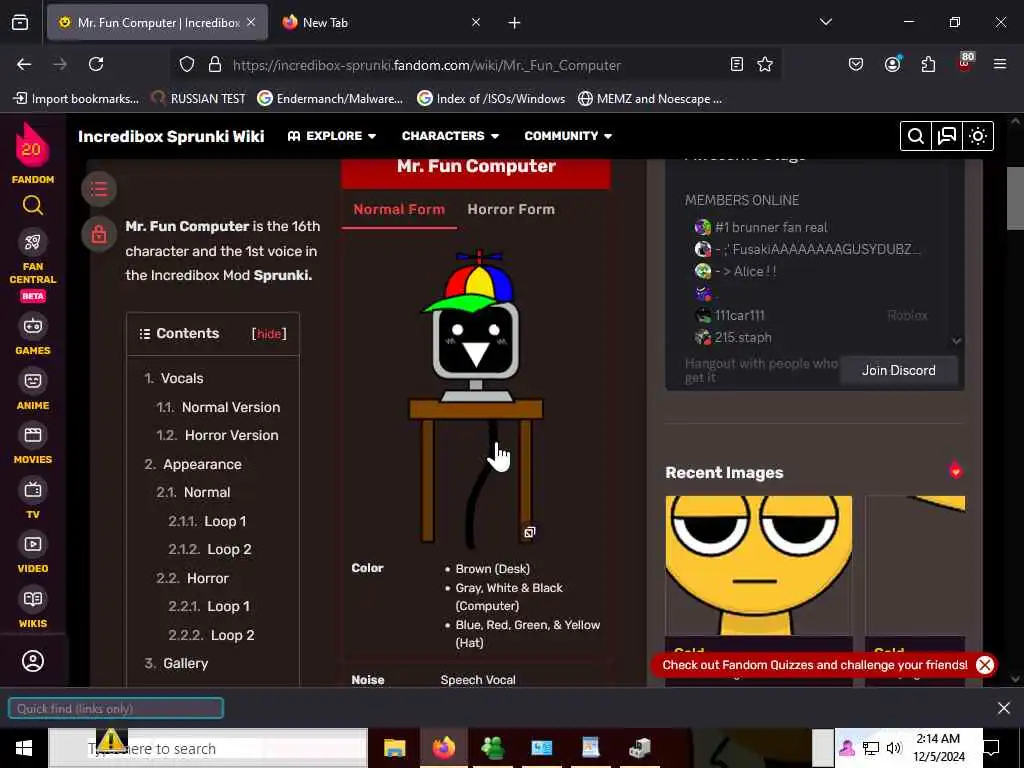
Task: Click the page lock icon
Action: 99,233
